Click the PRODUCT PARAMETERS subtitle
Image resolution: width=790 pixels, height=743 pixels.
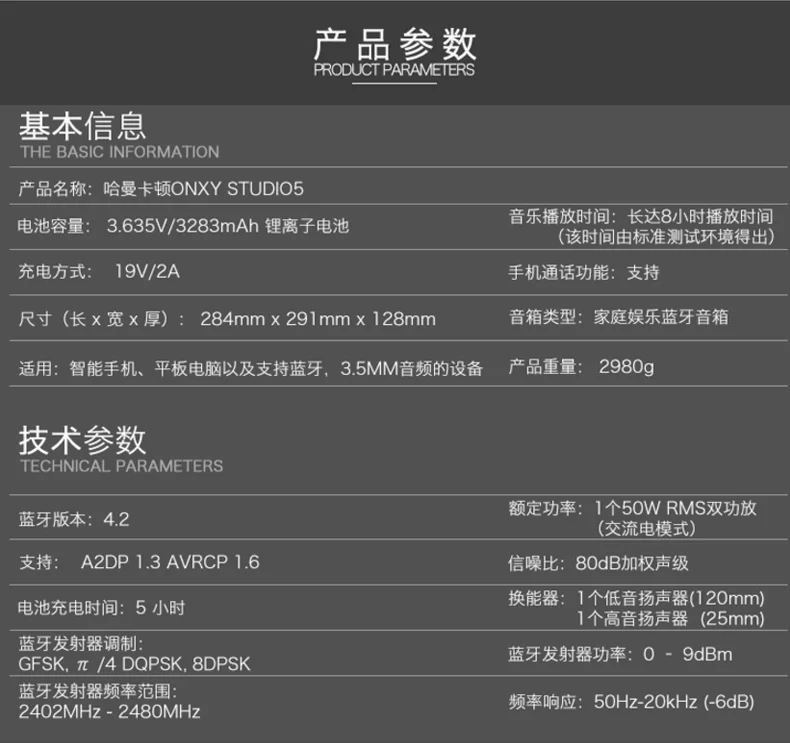[394, 70]
